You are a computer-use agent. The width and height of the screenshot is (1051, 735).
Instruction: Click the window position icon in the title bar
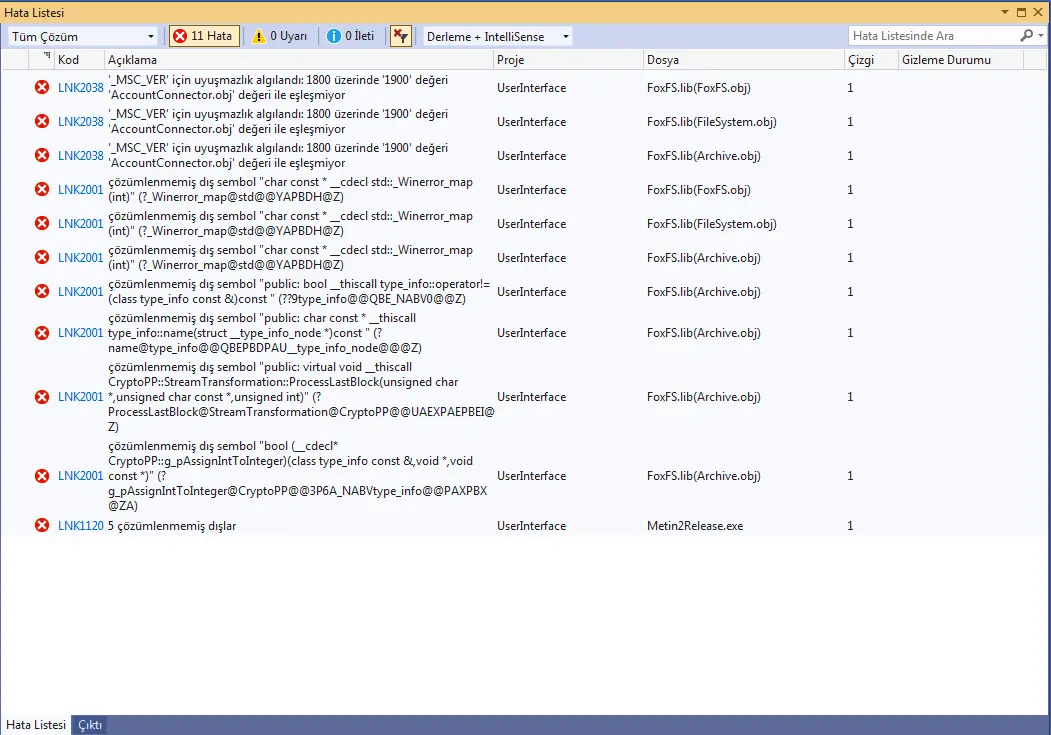[x=1019, y=12]
